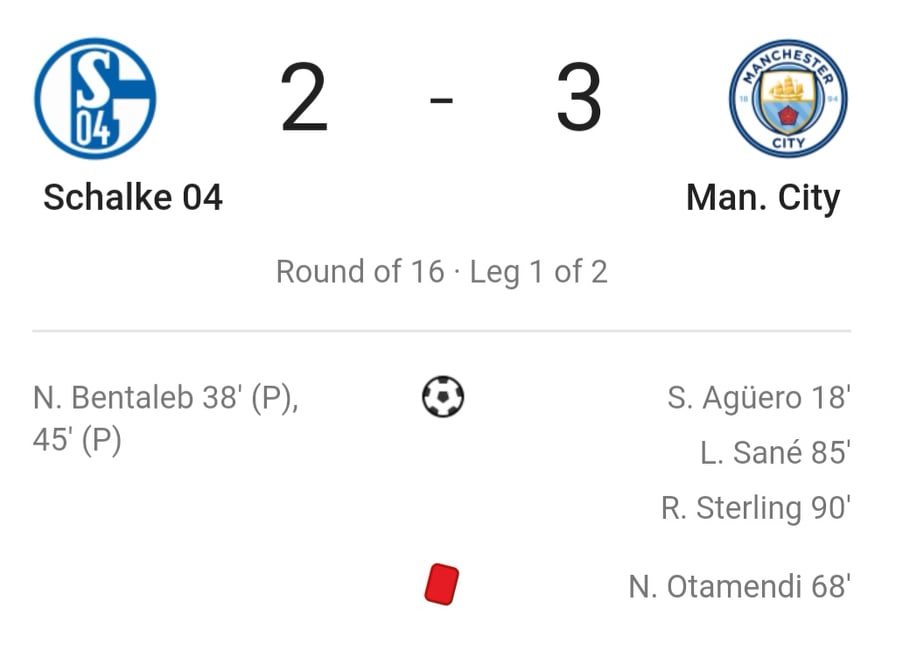915x655 pixels.
Task: Click the Manchester City club crest
Action: coord(788,98)
